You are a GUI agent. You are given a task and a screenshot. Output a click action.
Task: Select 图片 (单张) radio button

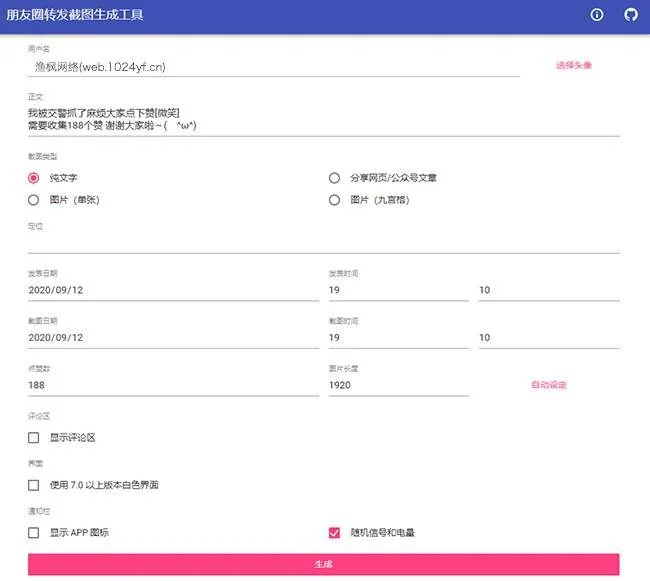coord(34,200)
